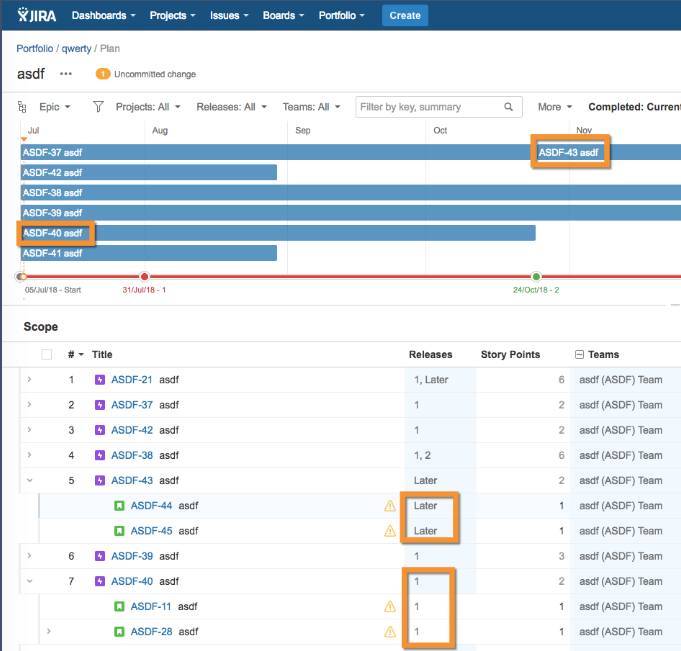681x651 pixels.
Task: Collapse the ASDF-43 epic row
Action: (x=30, y=480)
